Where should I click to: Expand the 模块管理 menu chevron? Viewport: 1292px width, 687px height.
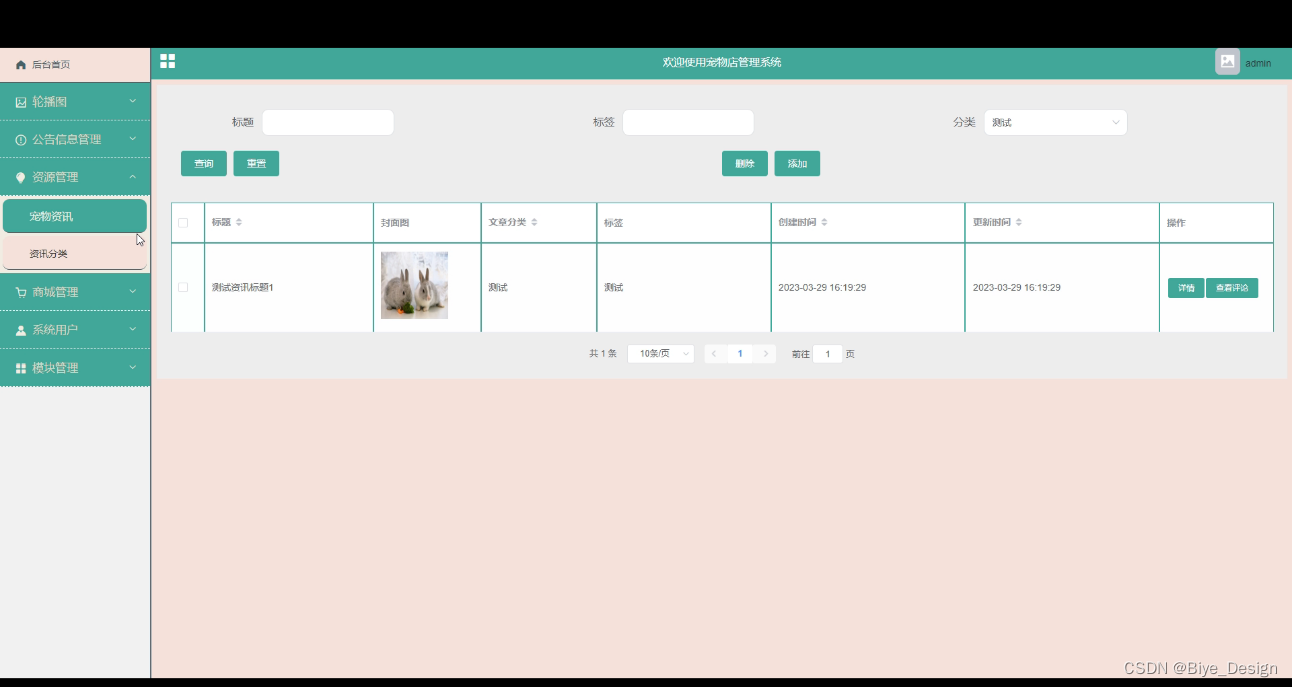(133, 366)
